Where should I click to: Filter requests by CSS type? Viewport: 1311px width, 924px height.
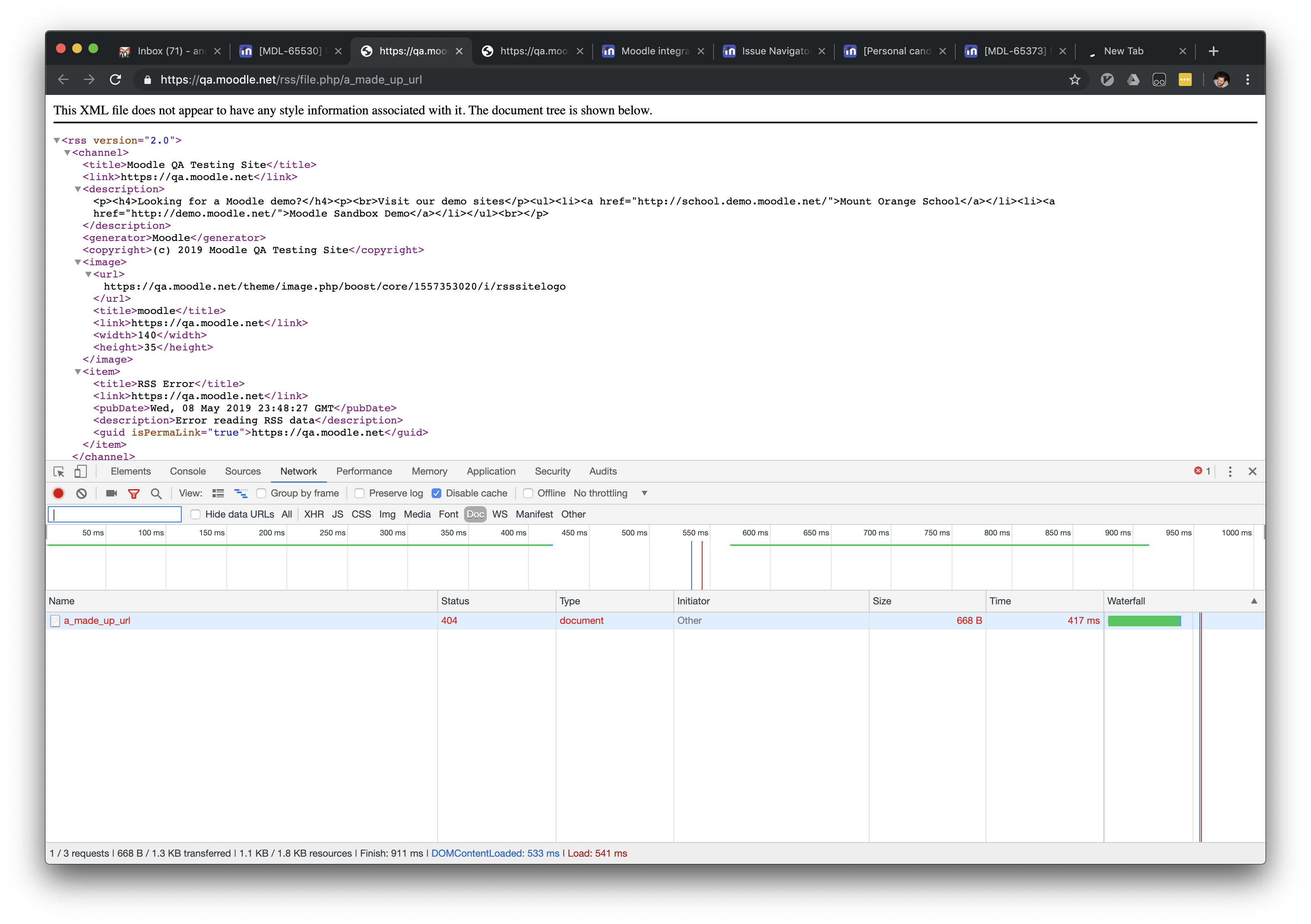pyautogui.click(x=361, y=515)
